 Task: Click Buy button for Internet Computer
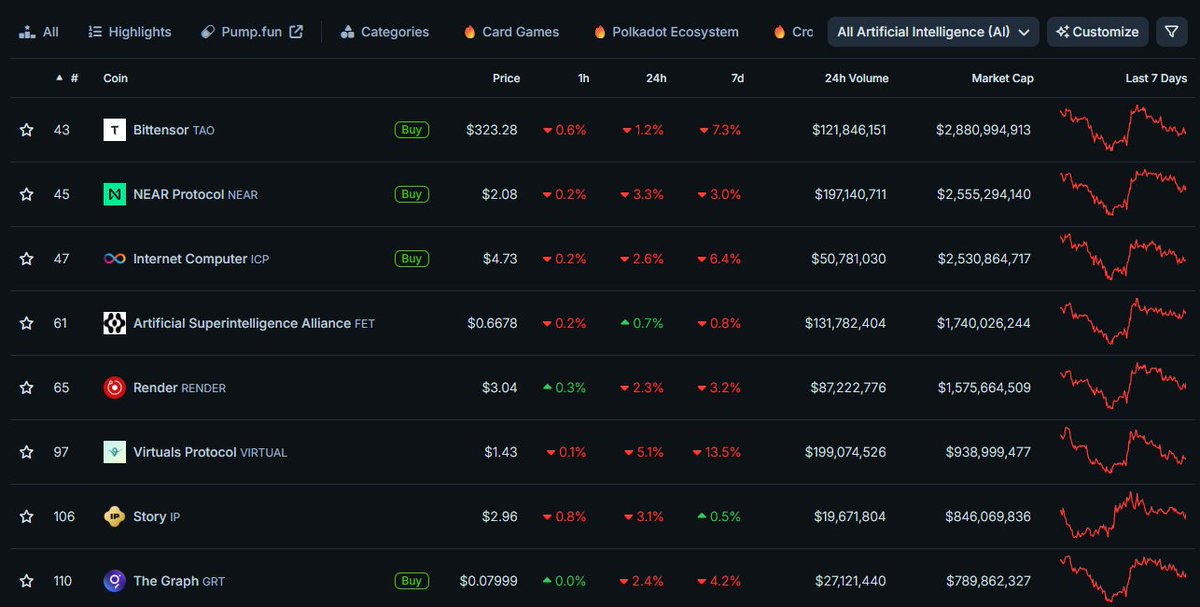pos(412,259)
